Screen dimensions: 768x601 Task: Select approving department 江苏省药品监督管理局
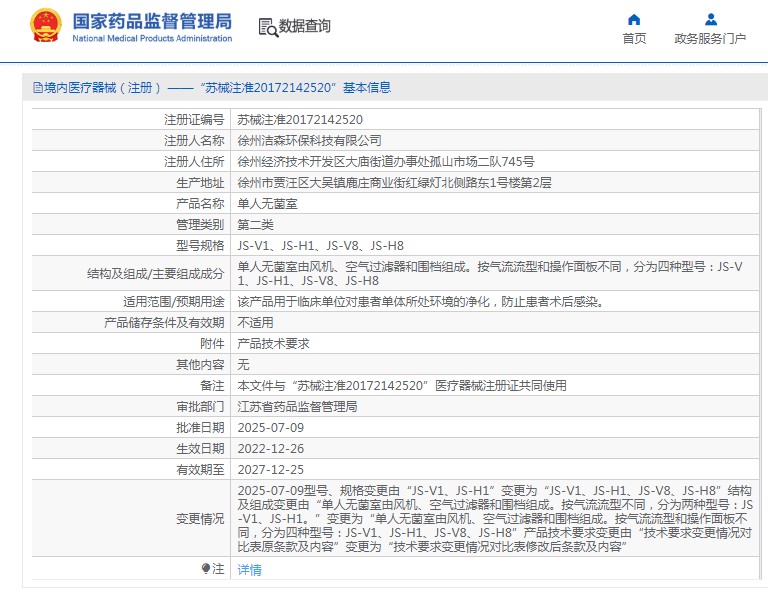[x=297, y=407]
